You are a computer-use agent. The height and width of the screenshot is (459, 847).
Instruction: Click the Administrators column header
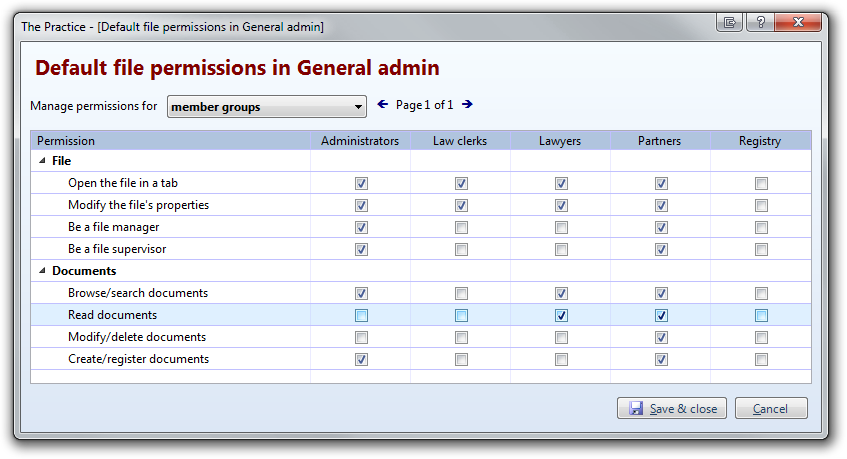[360, 140]
